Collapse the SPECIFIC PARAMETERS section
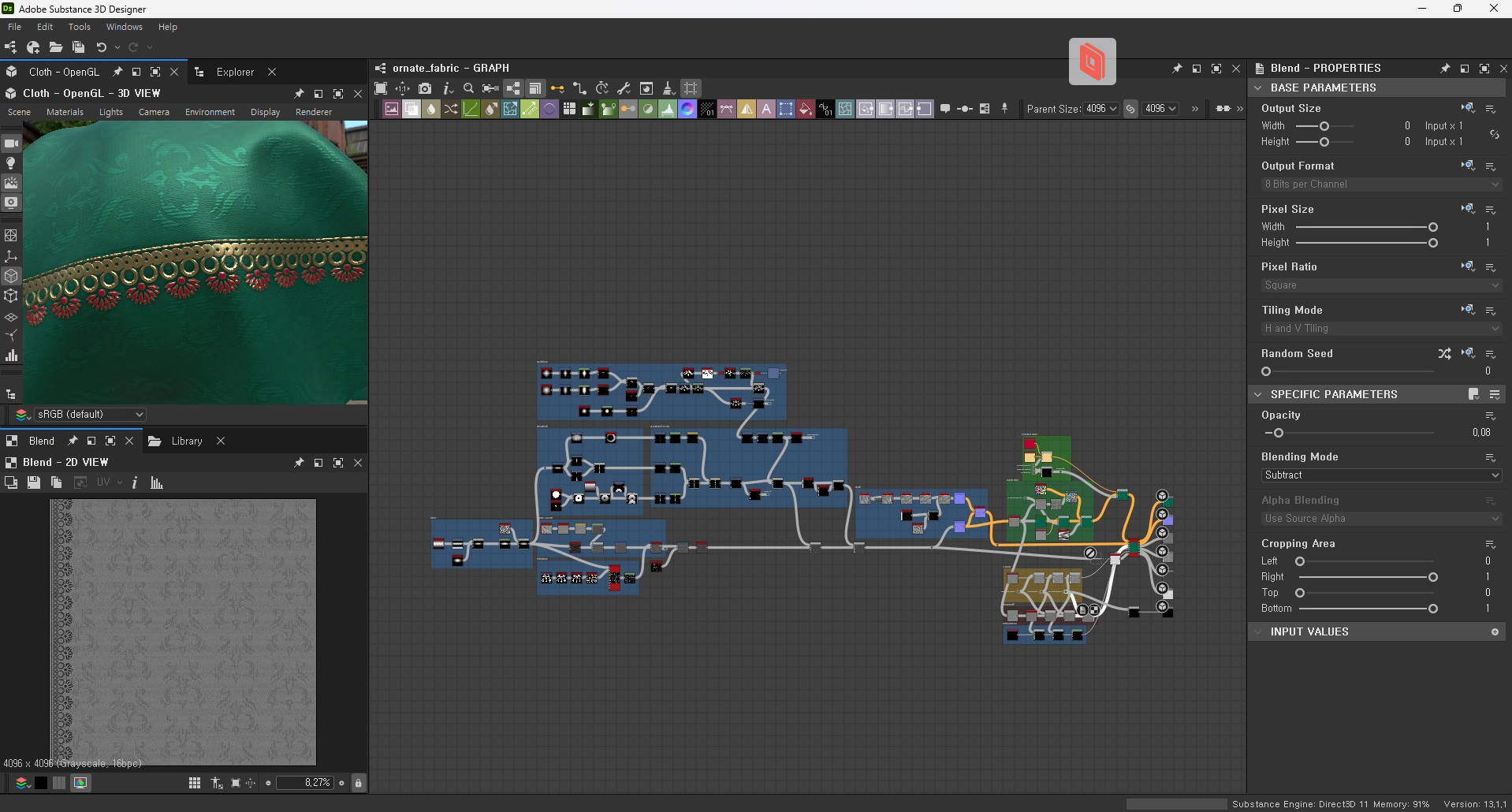The width and height of the screenshot is (1512, 812). click(x=1258, y=394)
